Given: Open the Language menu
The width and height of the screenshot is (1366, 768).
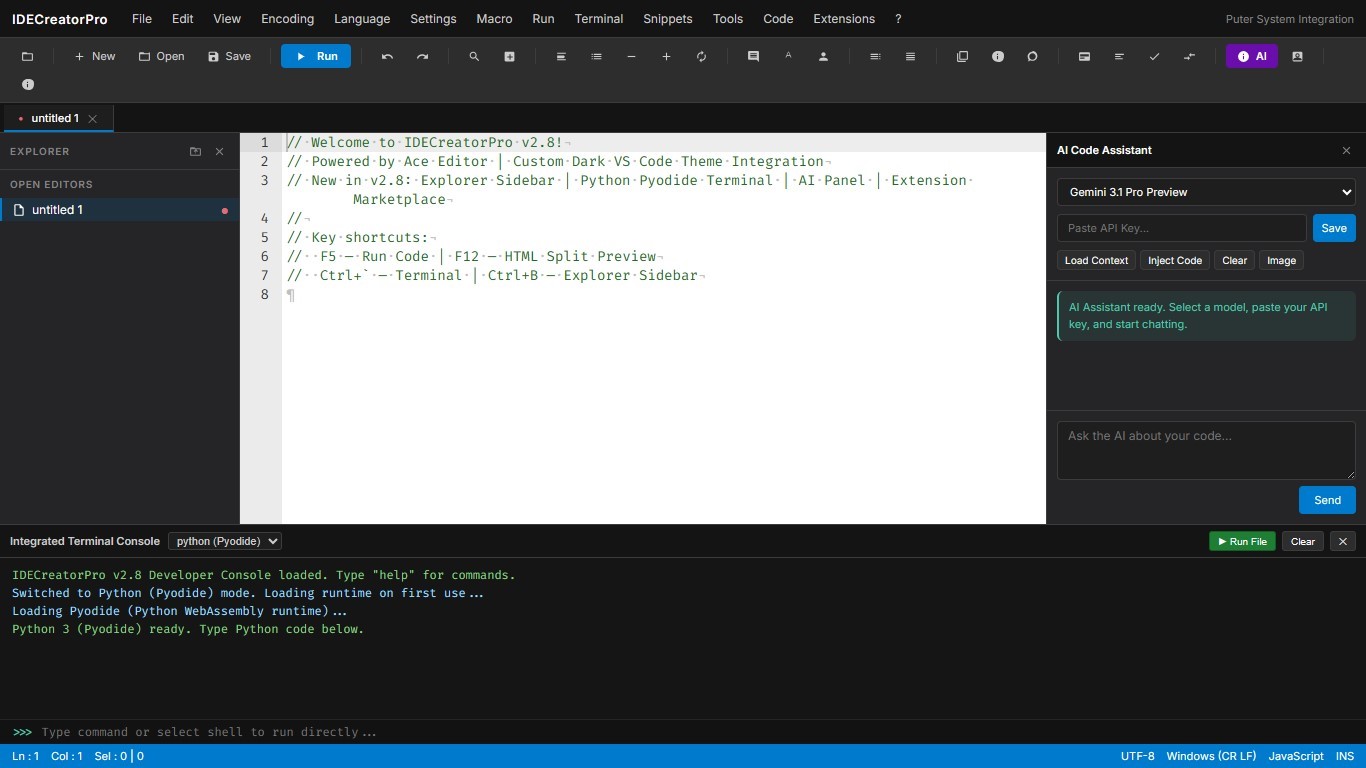Looking at the screenshot, I should tap(362, 19).
